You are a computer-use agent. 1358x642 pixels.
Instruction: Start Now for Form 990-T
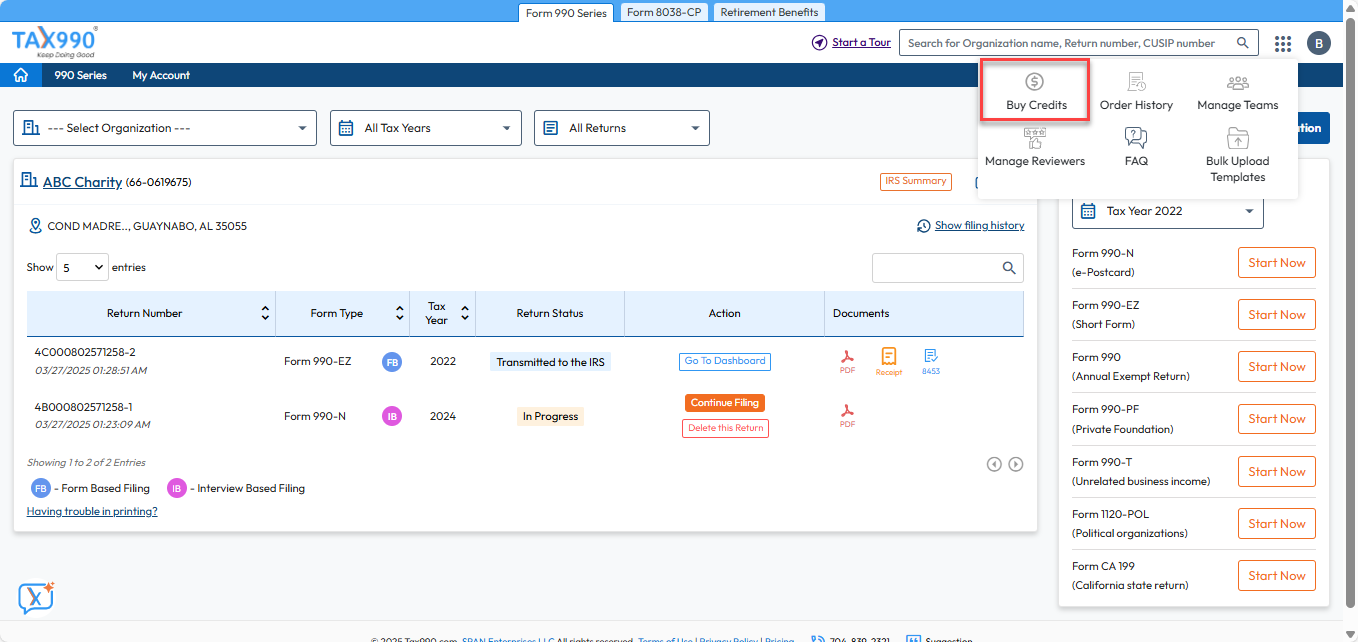tap(1277, 472)
